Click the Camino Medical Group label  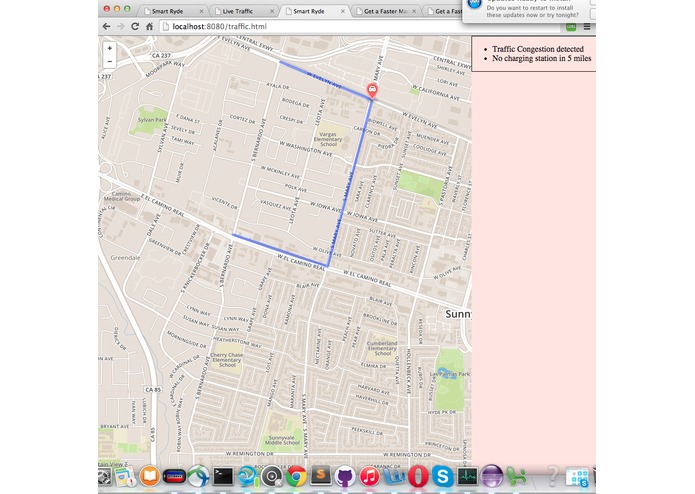121,196
